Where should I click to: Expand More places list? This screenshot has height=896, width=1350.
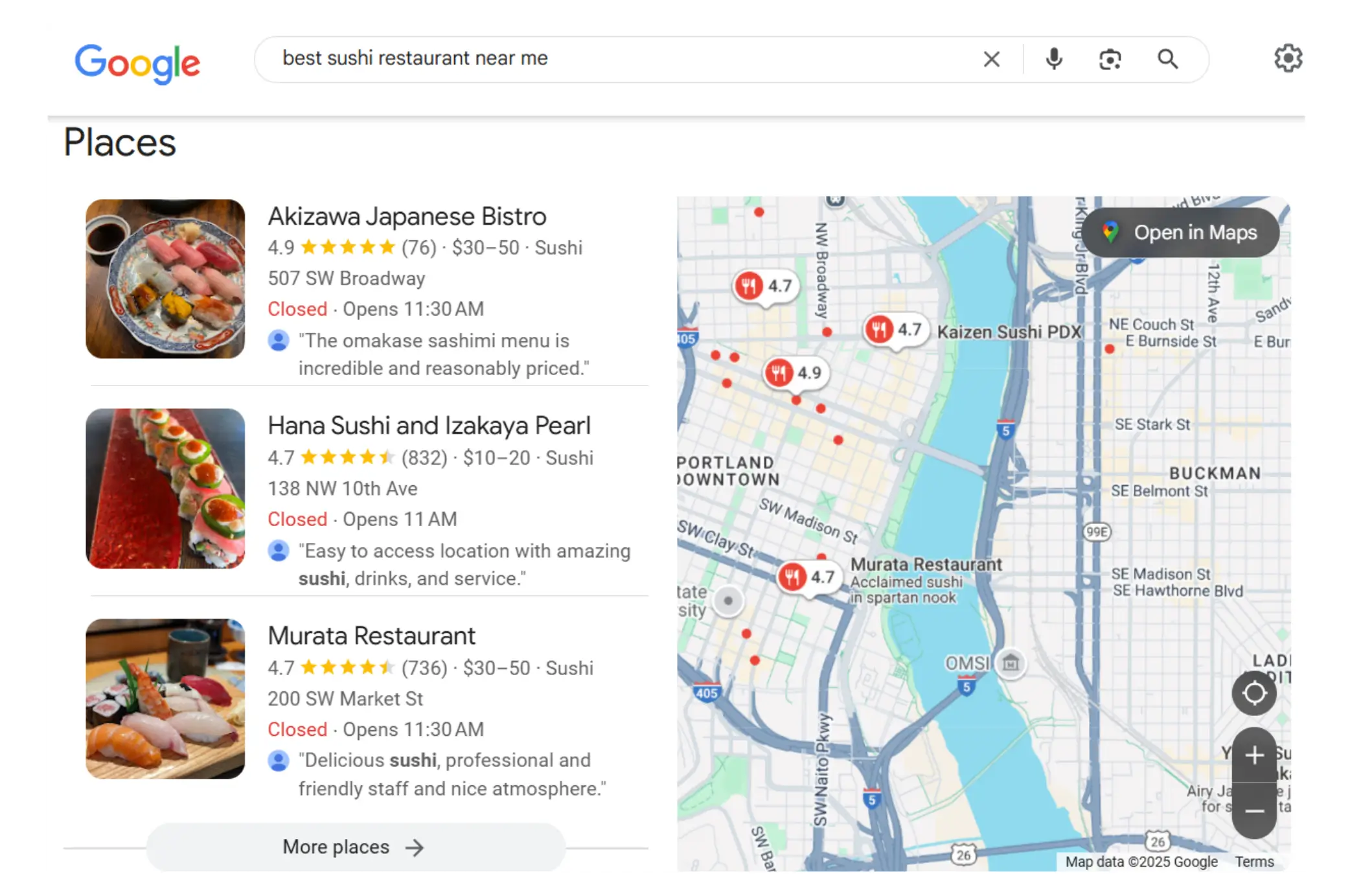(356, 847)
